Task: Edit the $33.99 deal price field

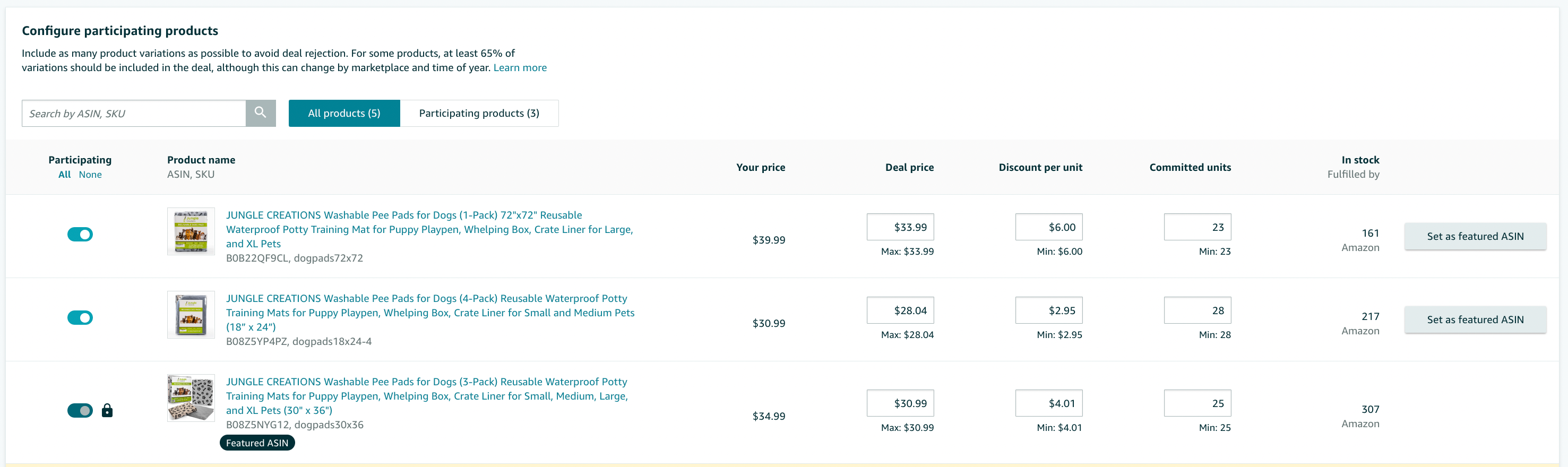Action: coord(900,227)
